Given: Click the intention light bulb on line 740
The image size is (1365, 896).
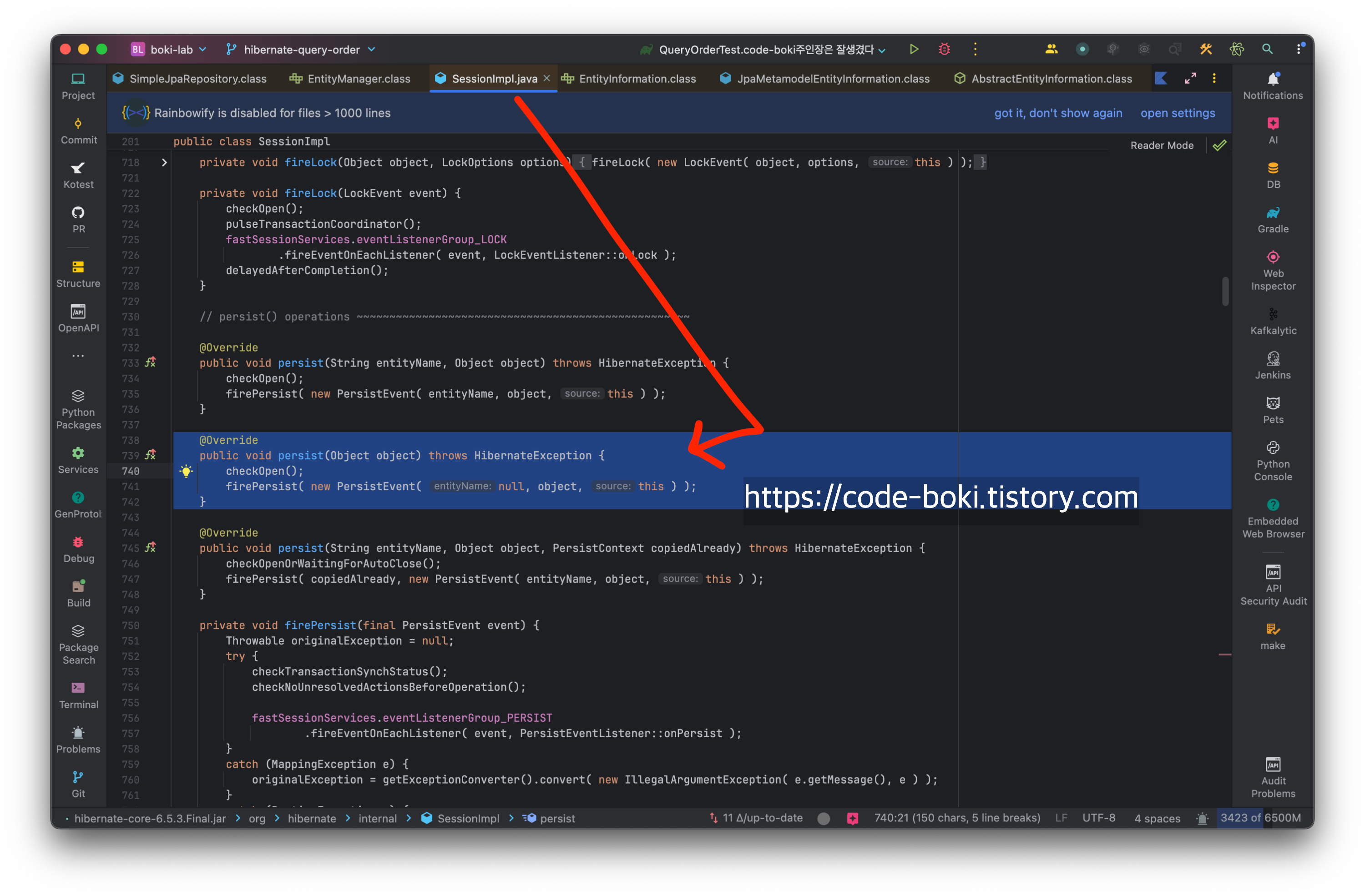Looking at the screenshot, I should (x=186, y=471).
